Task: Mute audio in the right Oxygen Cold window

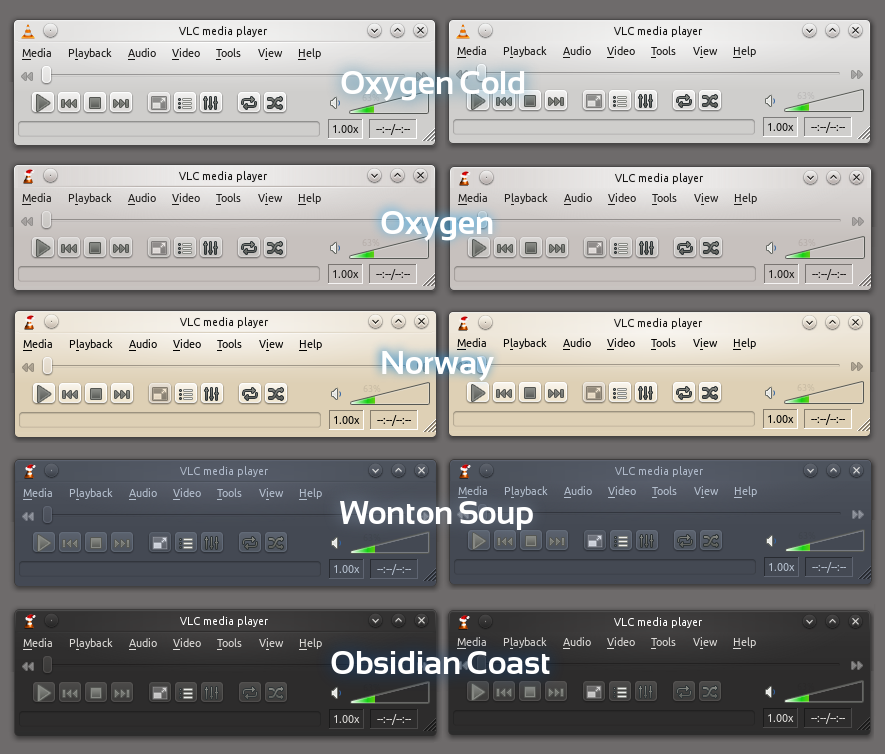Action: click(770, 101)
